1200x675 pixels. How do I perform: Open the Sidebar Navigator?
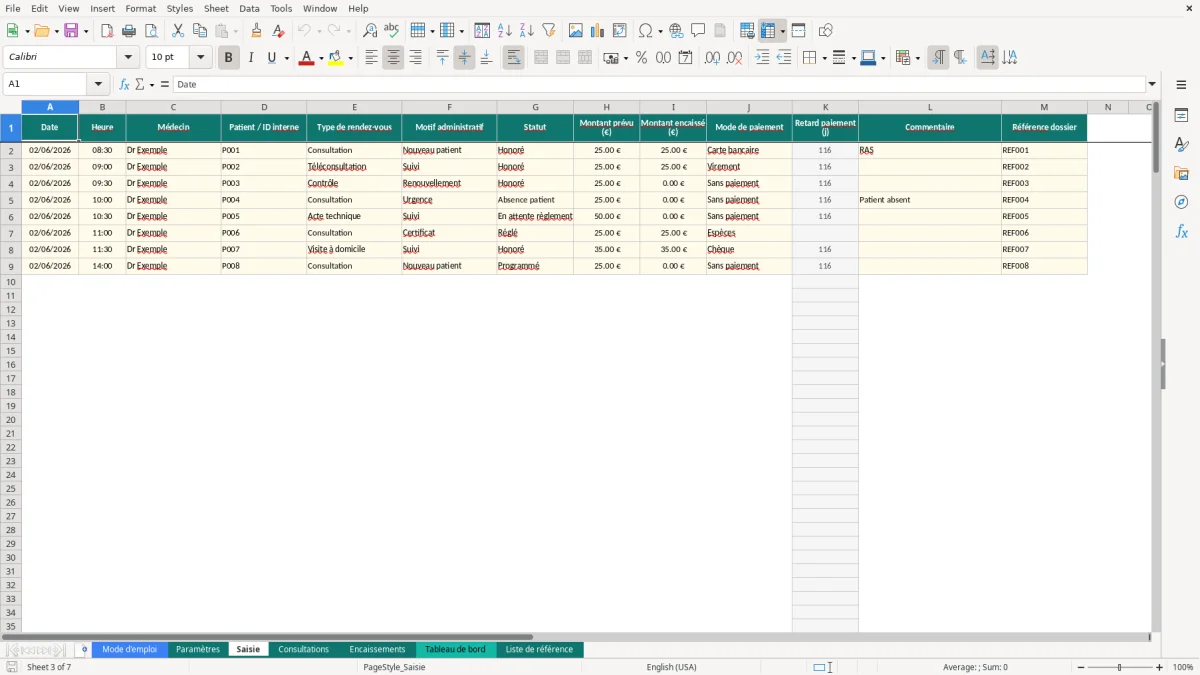(1181, 202)
